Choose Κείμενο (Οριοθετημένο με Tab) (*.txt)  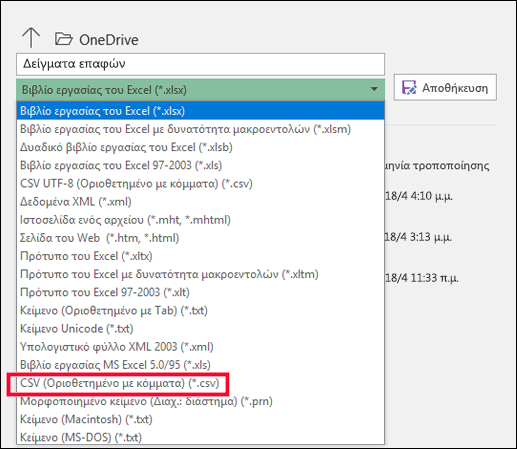(200, 311)
